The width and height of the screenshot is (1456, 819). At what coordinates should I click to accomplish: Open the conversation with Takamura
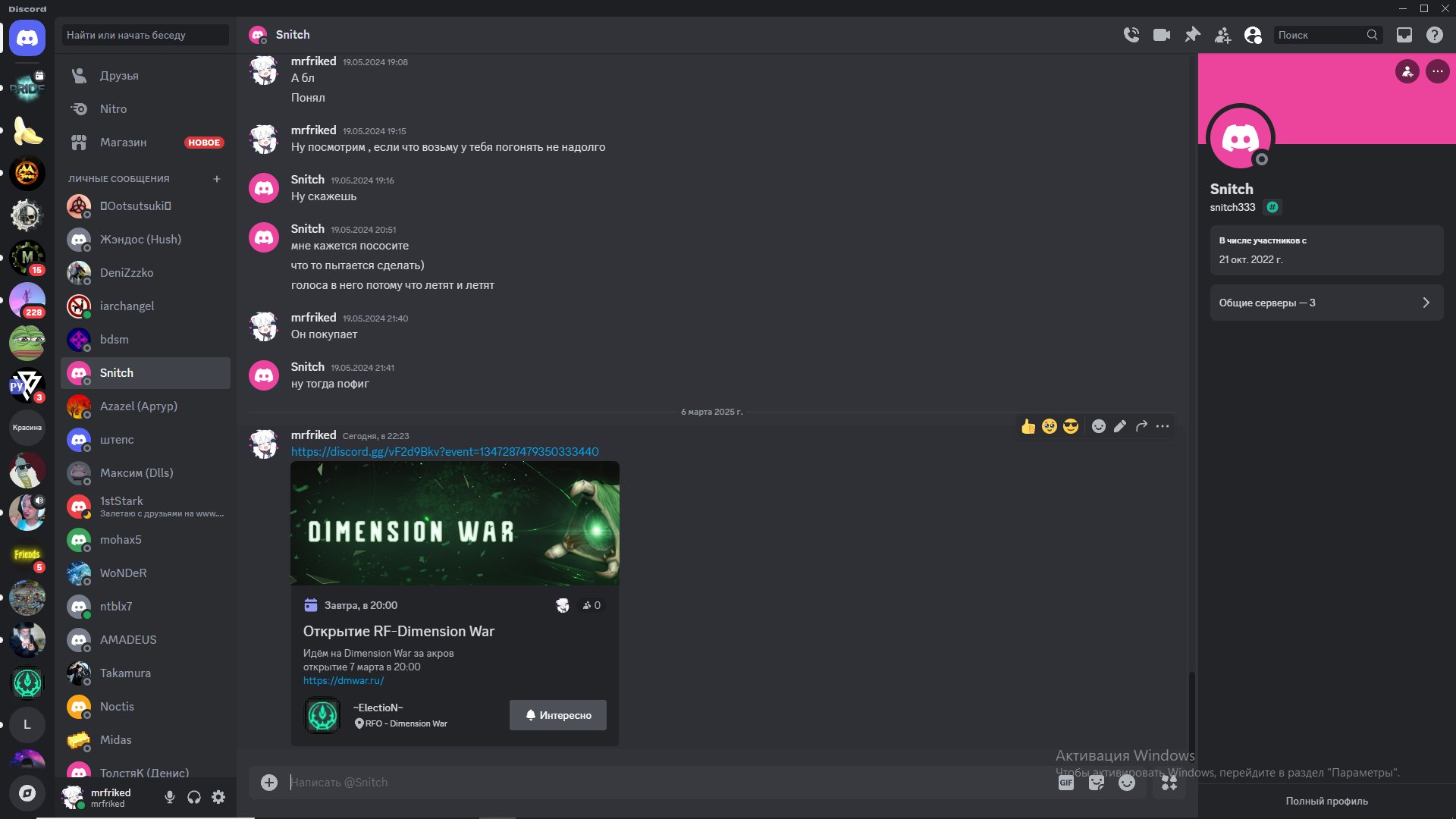(x=146, y=673)
